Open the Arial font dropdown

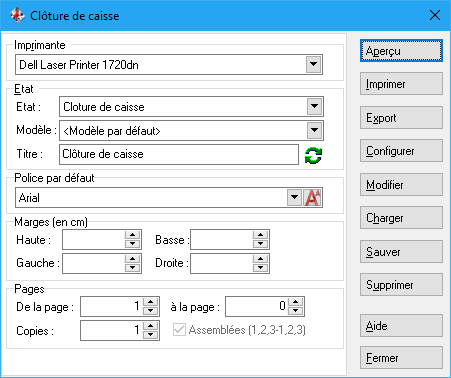pyautogui.click(x=294, y=198)
